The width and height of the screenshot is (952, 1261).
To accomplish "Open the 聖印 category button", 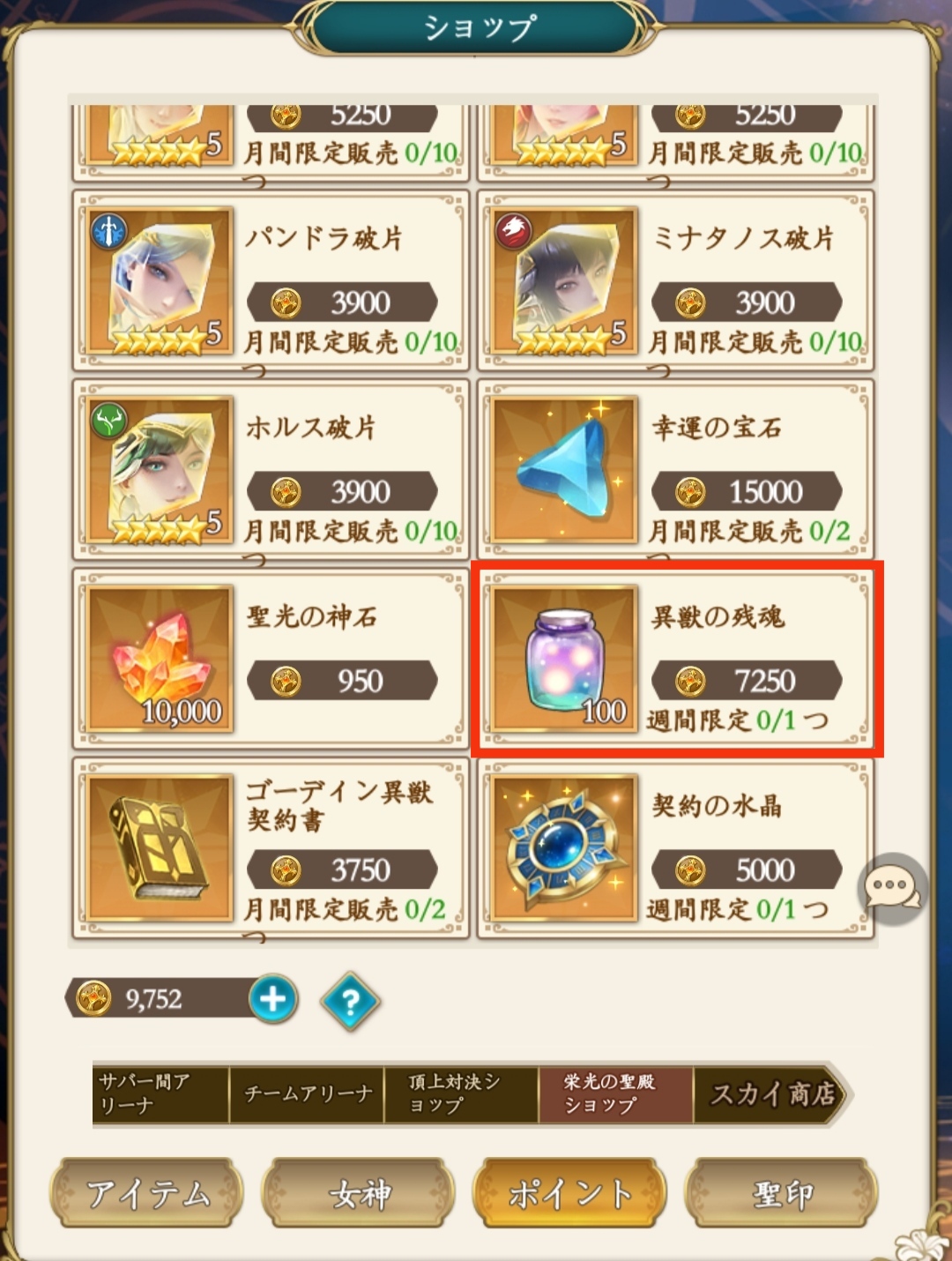I will [x=781, y=1193].
